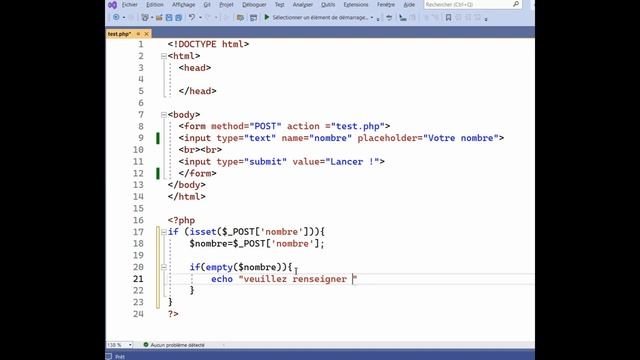Open the Déboguer menu
This screenshot has width=640, height=360.
tap(254, 5)
